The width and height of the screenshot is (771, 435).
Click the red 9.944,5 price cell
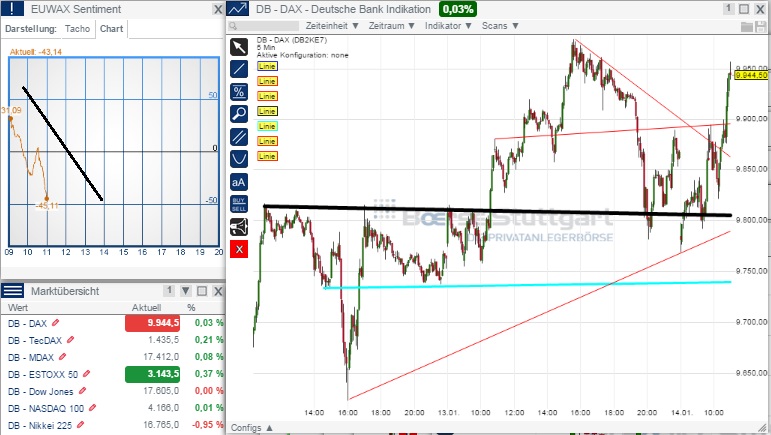pos(152,323)
